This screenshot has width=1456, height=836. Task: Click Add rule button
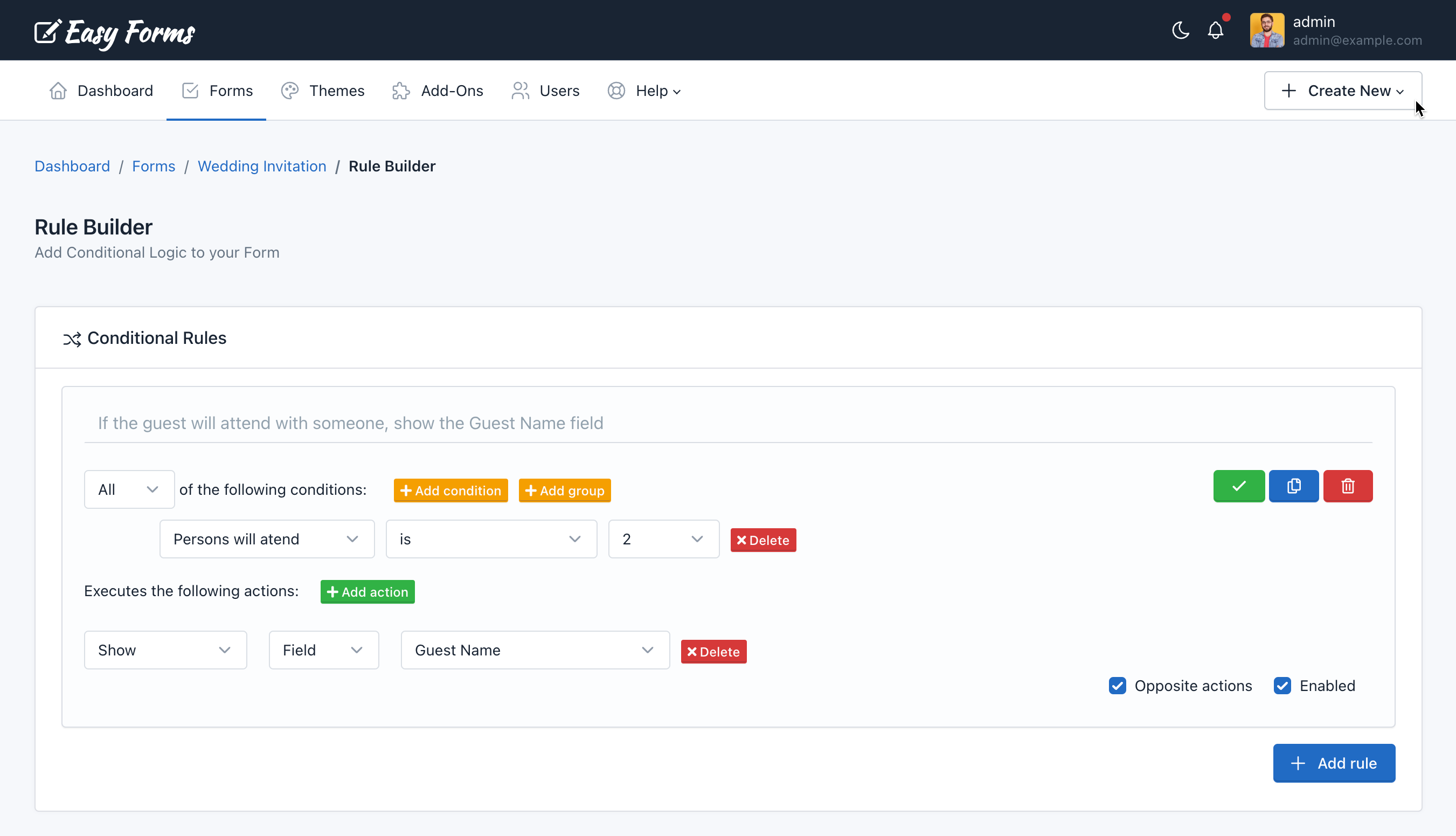(1334, 763)
